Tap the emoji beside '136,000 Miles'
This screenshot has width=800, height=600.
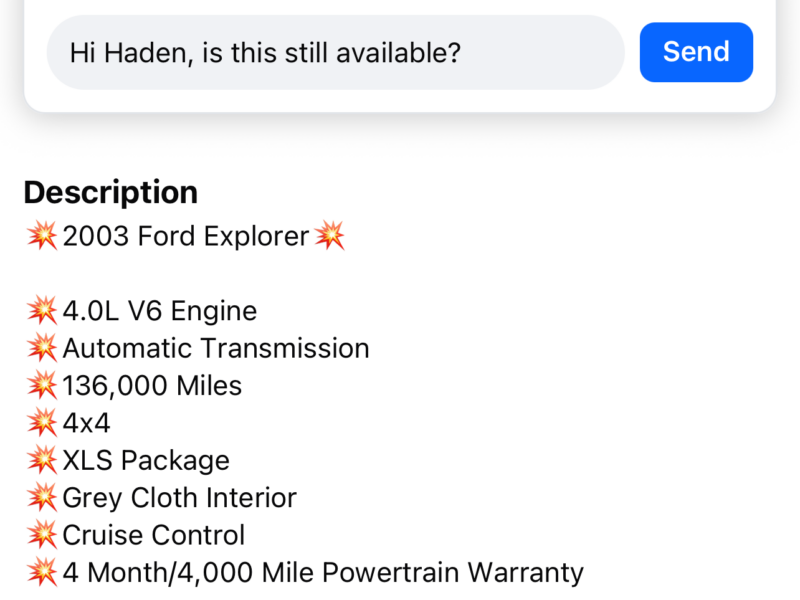tap(42, 386)
